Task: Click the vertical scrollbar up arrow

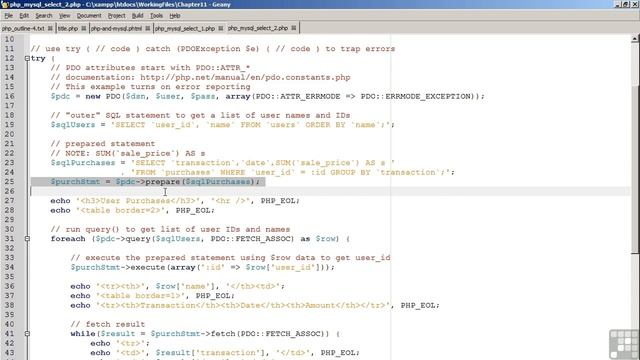Action: click(x=635, y=39)
